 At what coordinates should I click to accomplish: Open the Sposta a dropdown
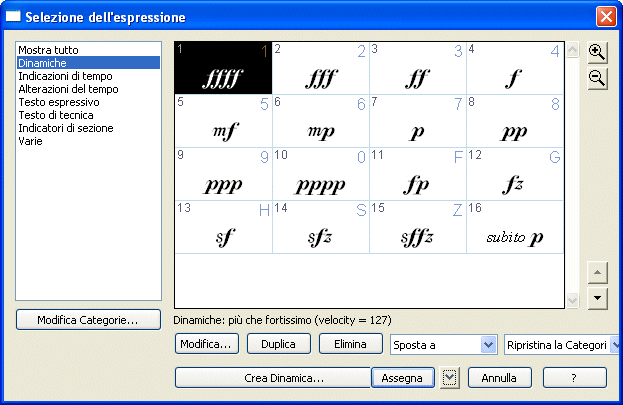pyautogui.click(x=489, y=344)
